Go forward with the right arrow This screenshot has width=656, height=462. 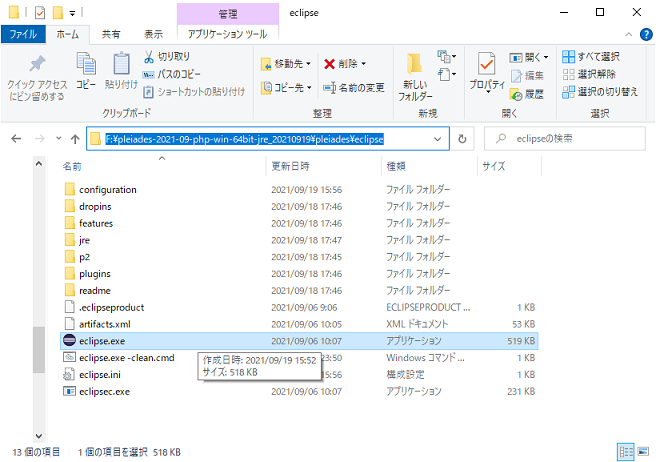(40, 139)
